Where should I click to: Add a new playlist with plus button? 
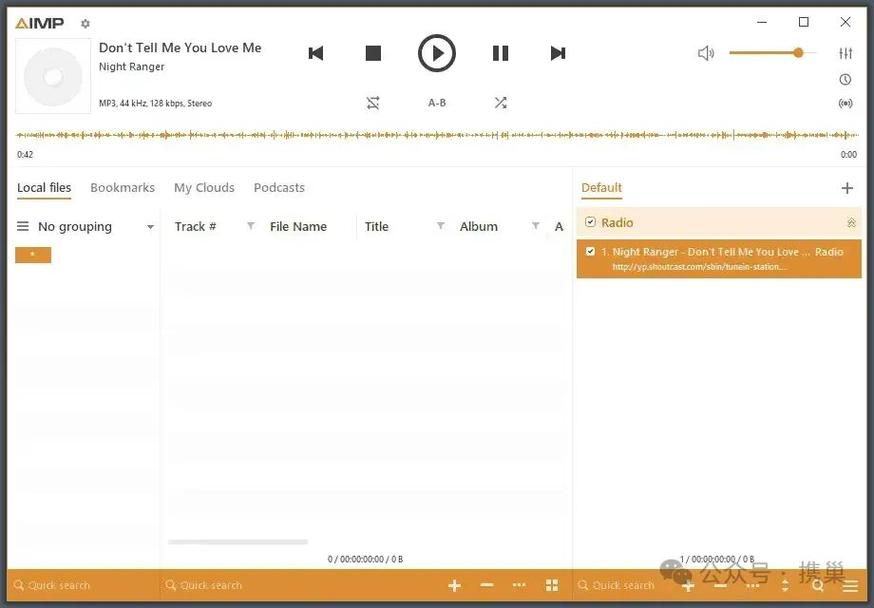[x=847, y=188]
